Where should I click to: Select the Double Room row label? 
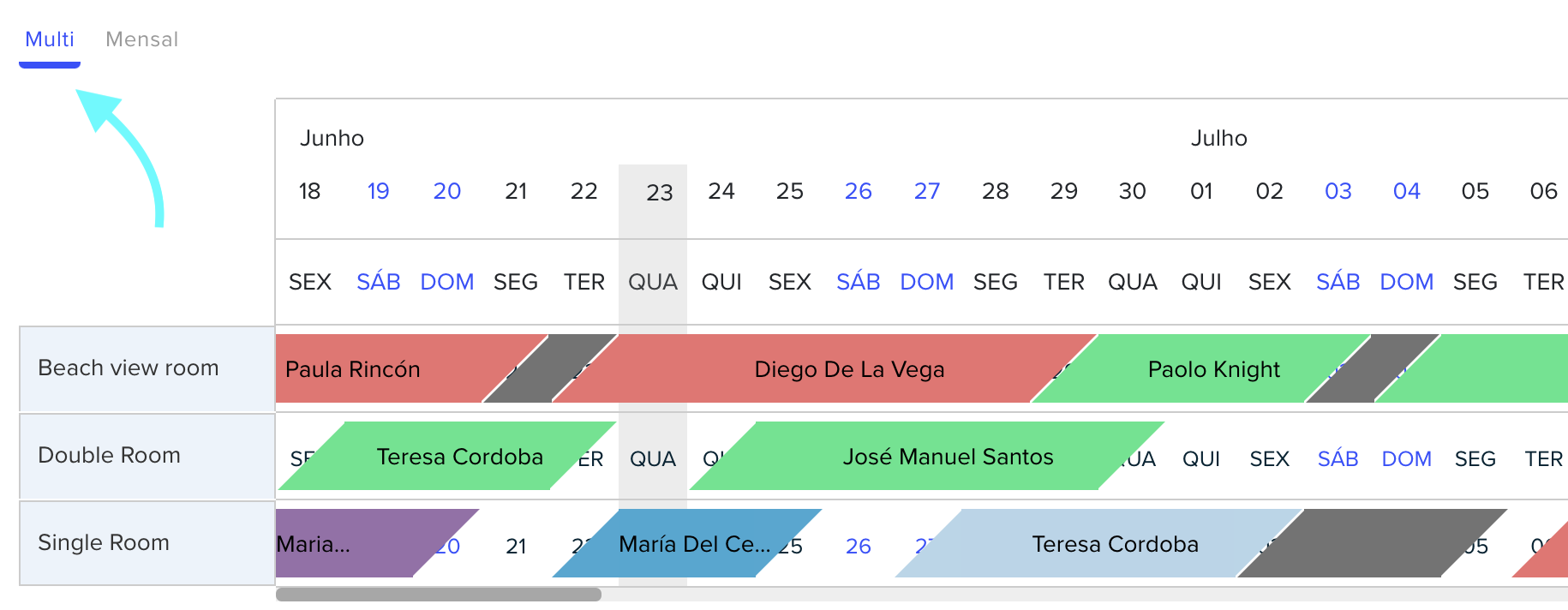[x=147, y=456]
